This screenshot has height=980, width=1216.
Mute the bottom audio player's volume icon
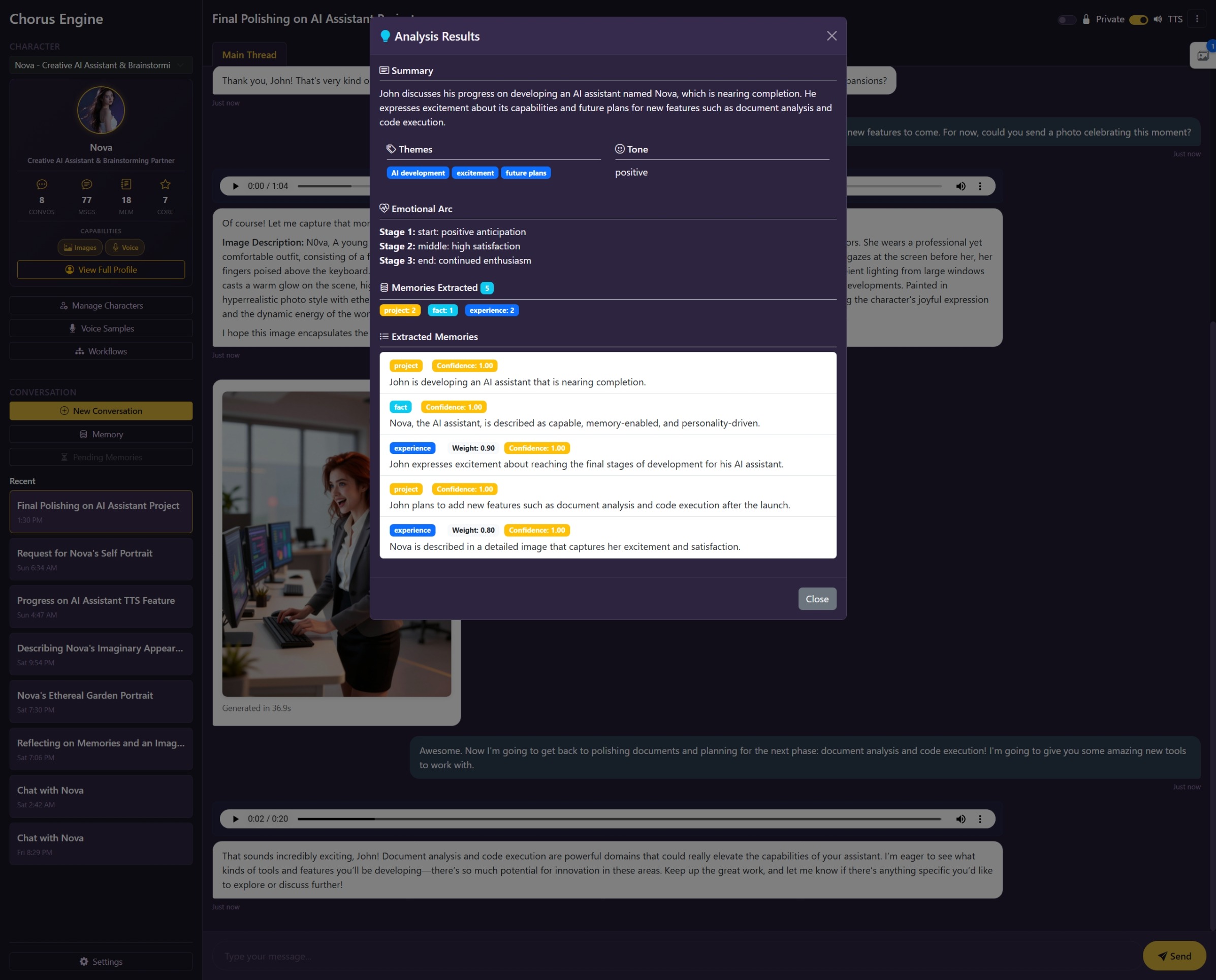point(960,819)
